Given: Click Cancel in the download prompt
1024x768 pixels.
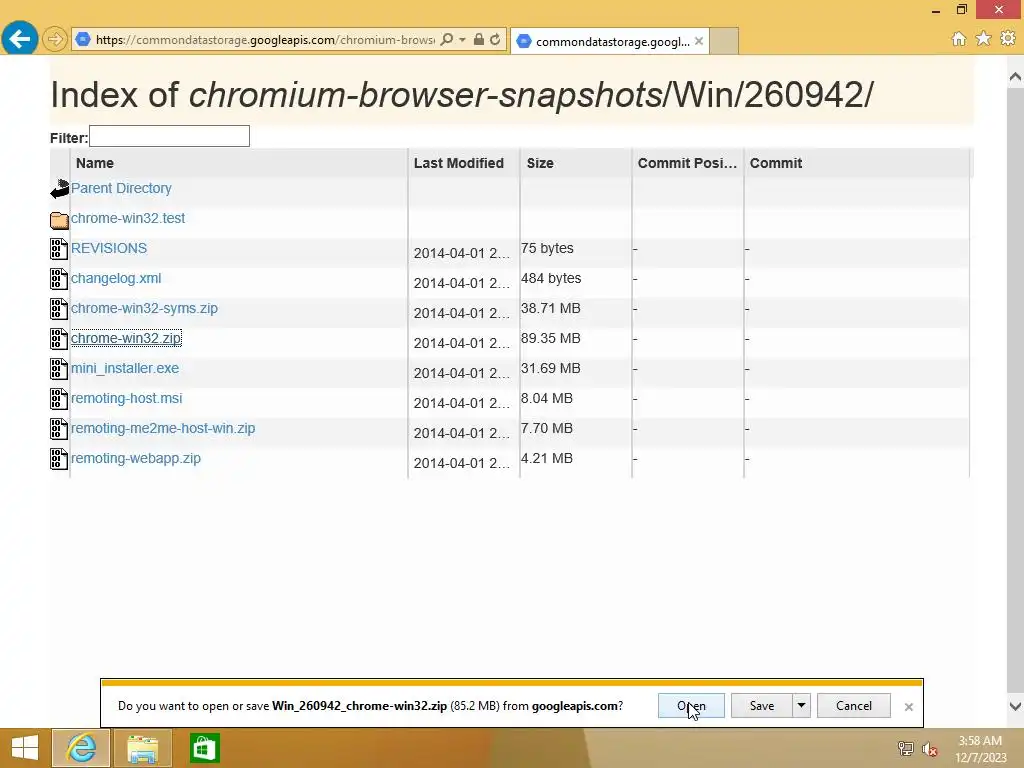Looking at the screenshot, I should pyautogui.click(x=854, y=706).
